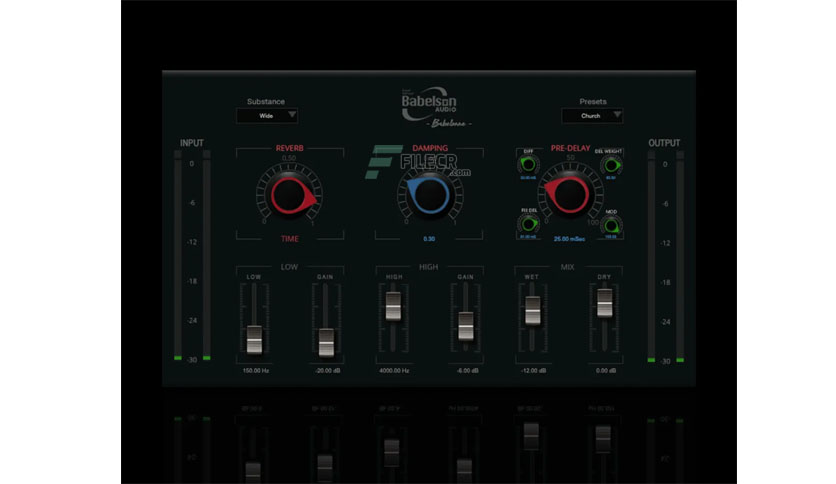Screen dimensions: 836x484
Task: Click the red Reverb Time knob
Action: tap(290, 196)
